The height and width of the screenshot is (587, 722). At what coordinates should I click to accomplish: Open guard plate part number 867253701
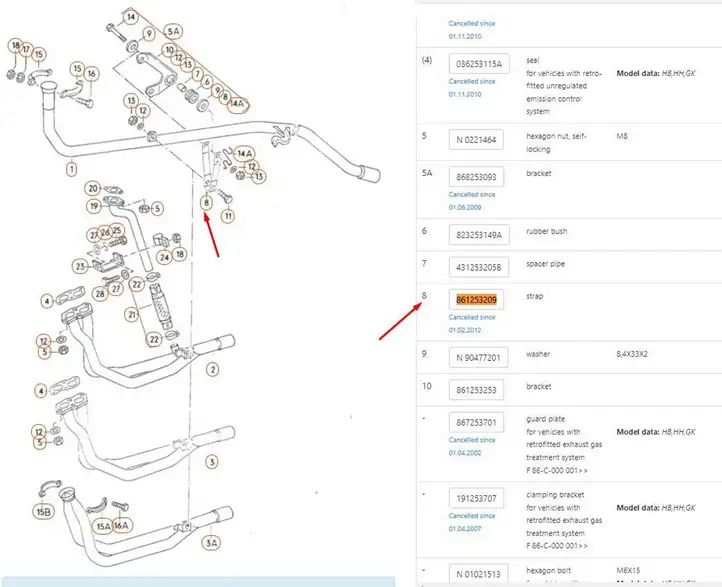476,422
